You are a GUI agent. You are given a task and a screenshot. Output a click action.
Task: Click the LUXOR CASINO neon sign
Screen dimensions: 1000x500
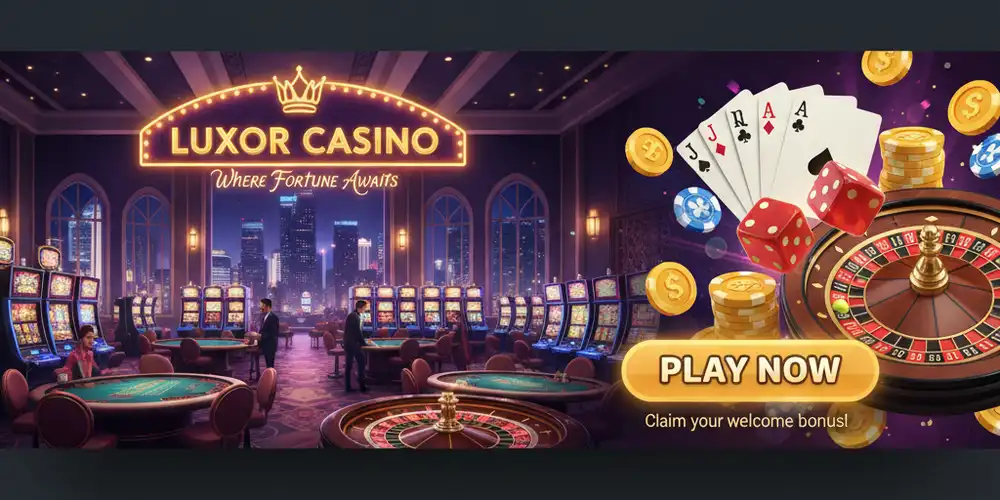coord(304,140)
